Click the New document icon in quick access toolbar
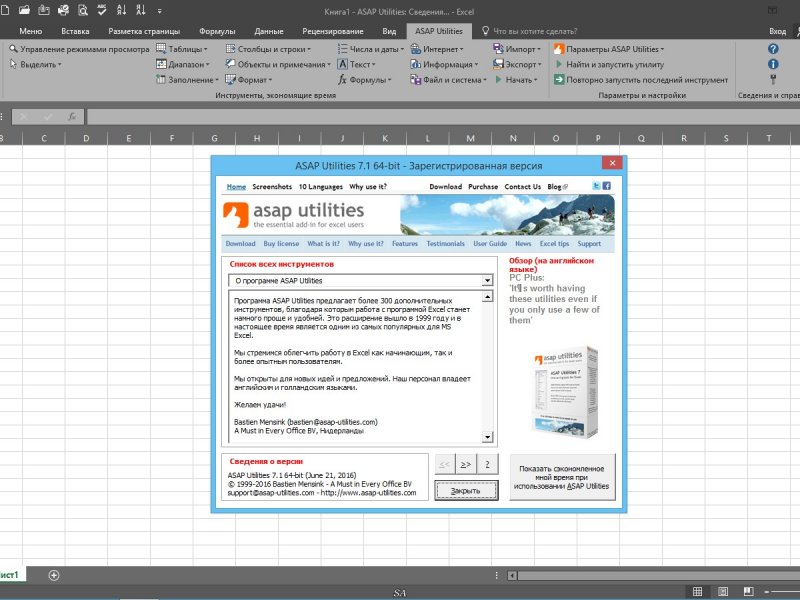Screen dimensions: 800x600 5,10
